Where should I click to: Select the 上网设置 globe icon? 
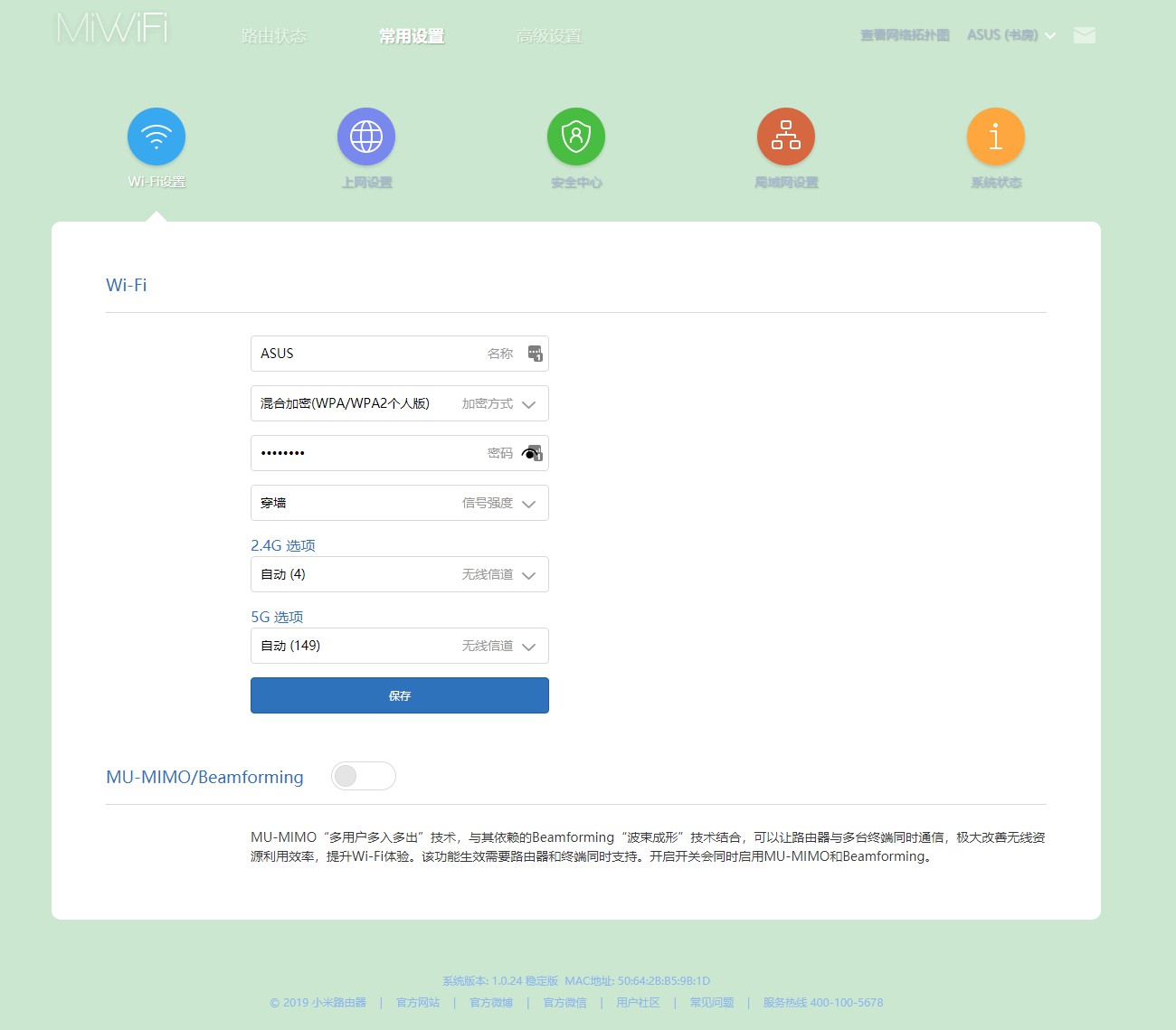click(366, 136)
